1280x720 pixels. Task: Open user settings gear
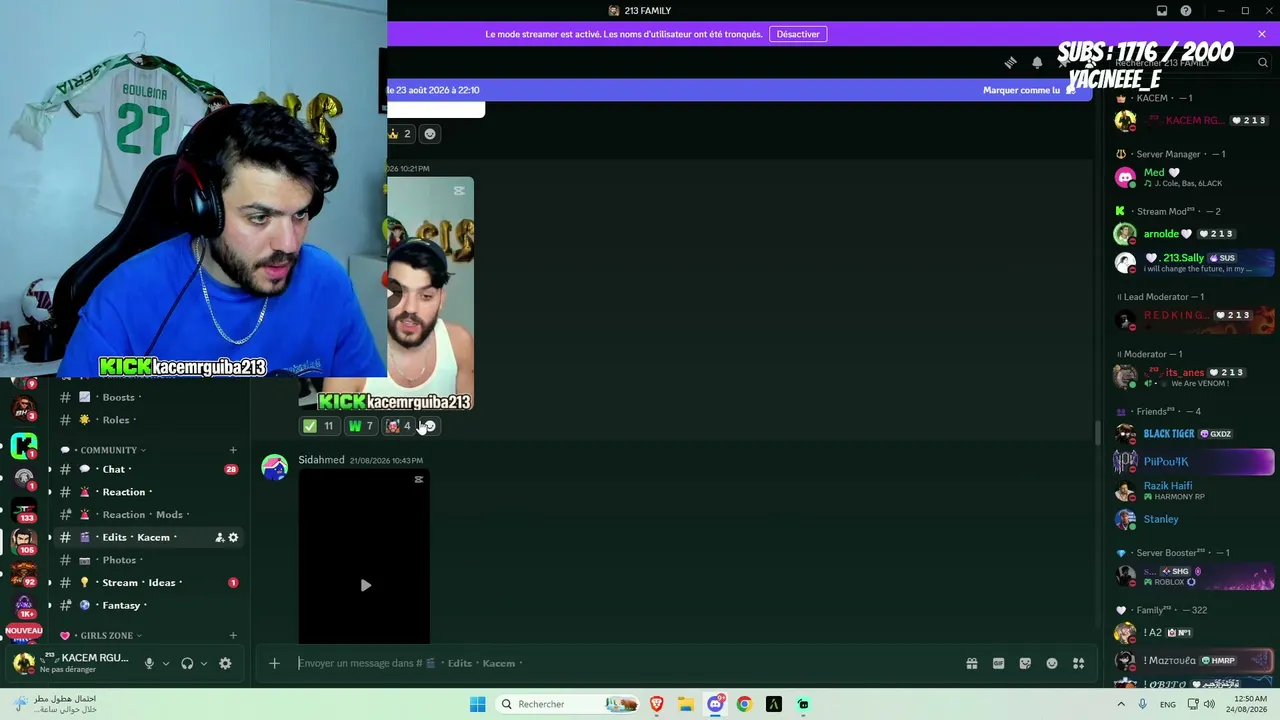(225, 663)
